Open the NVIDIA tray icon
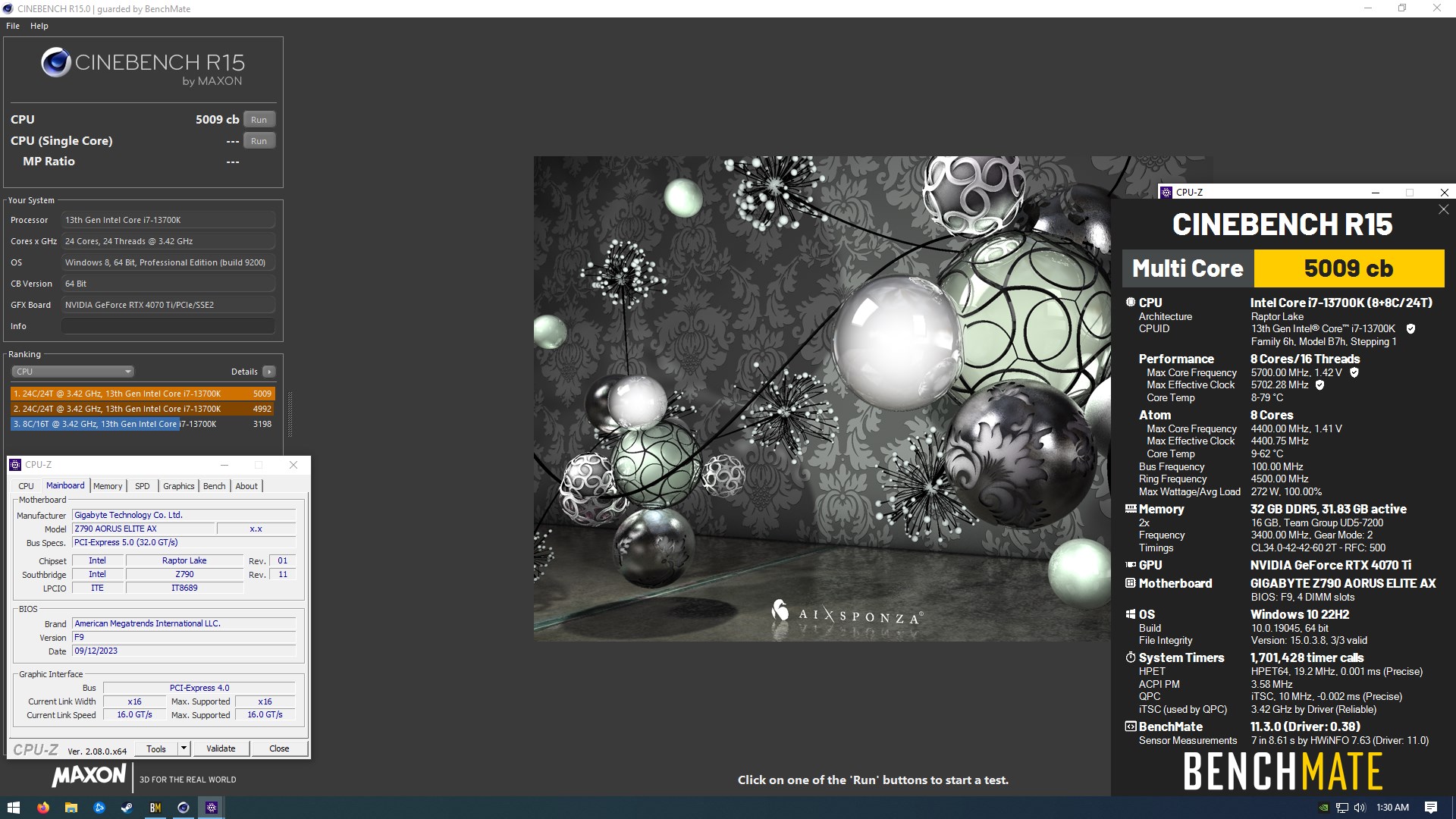Screen dimensions: 1456x819 1324,808
